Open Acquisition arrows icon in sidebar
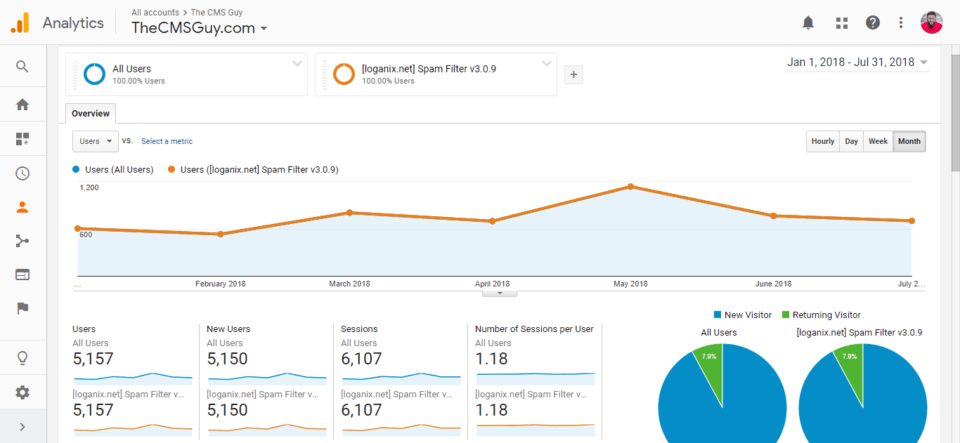Image resolution: width=960 pixels, height=443 pixels. click(x=23, y=241)
